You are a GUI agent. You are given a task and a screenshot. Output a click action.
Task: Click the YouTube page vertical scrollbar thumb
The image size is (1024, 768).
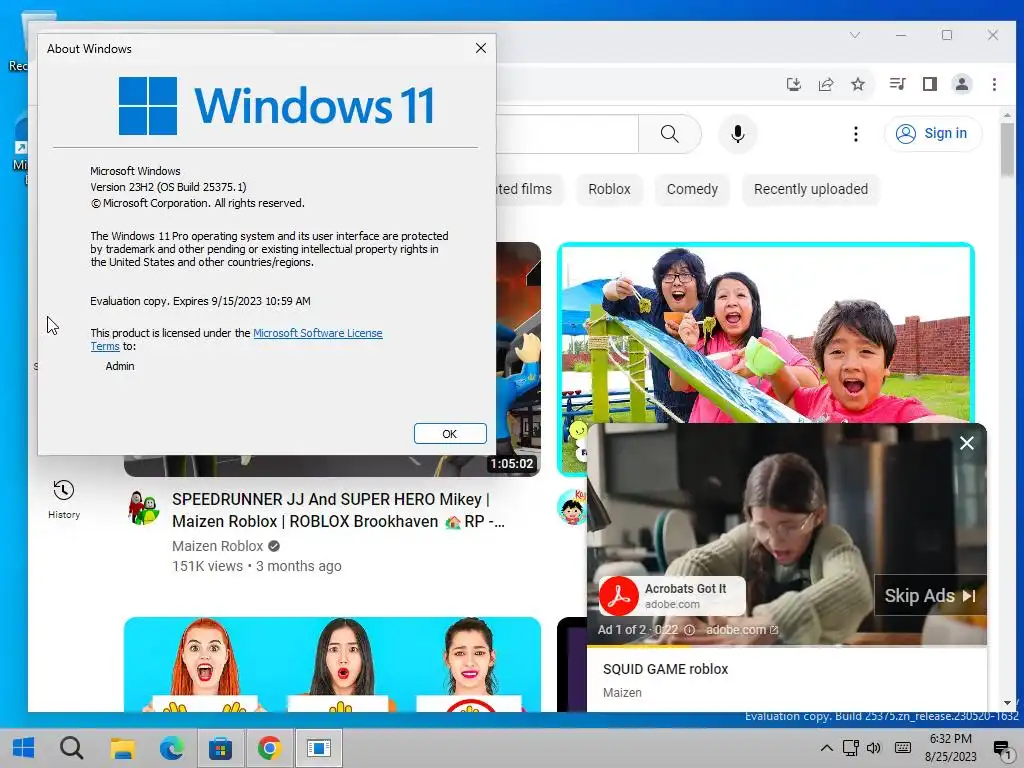point(1007,149)
